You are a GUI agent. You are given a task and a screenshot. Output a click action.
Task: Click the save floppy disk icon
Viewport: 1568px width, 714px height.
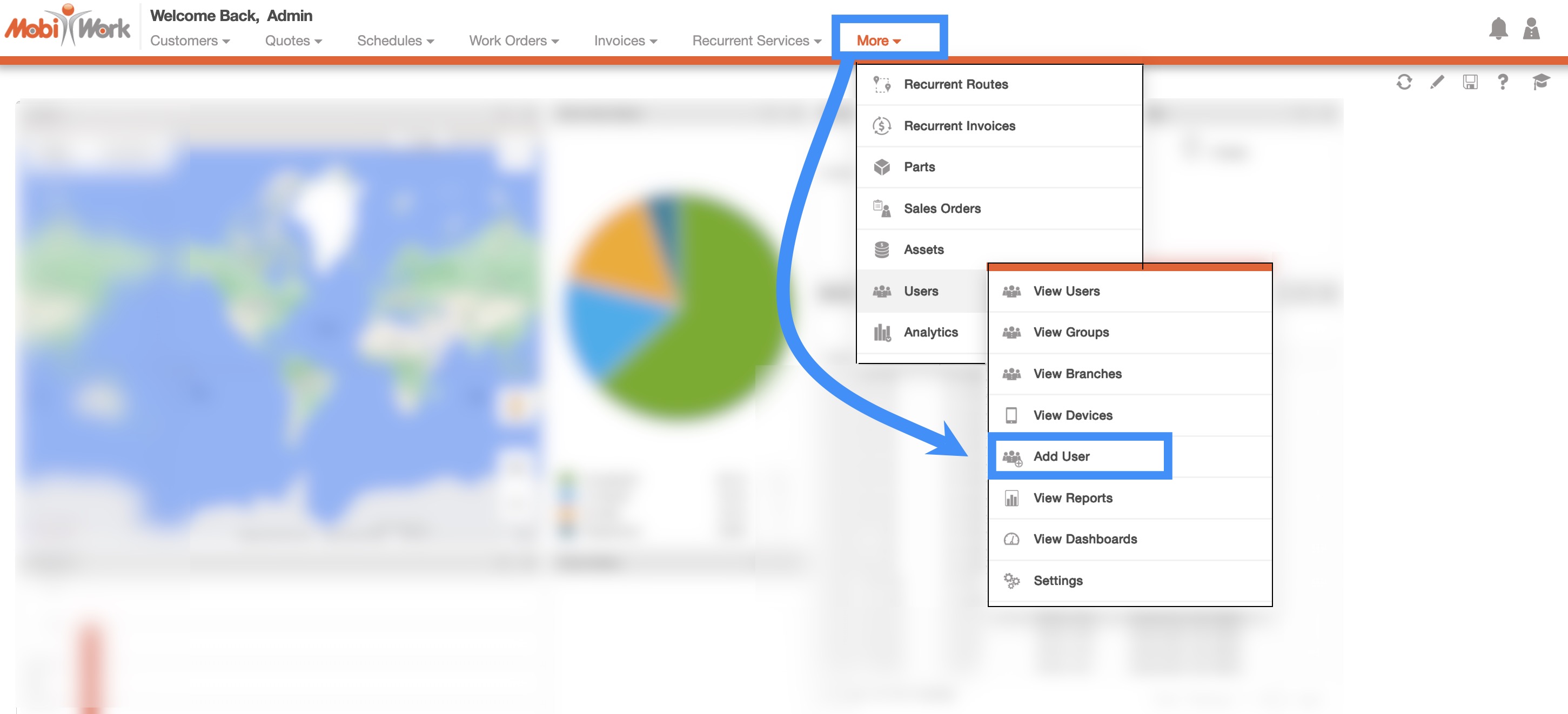click(x=1470, y=82)
